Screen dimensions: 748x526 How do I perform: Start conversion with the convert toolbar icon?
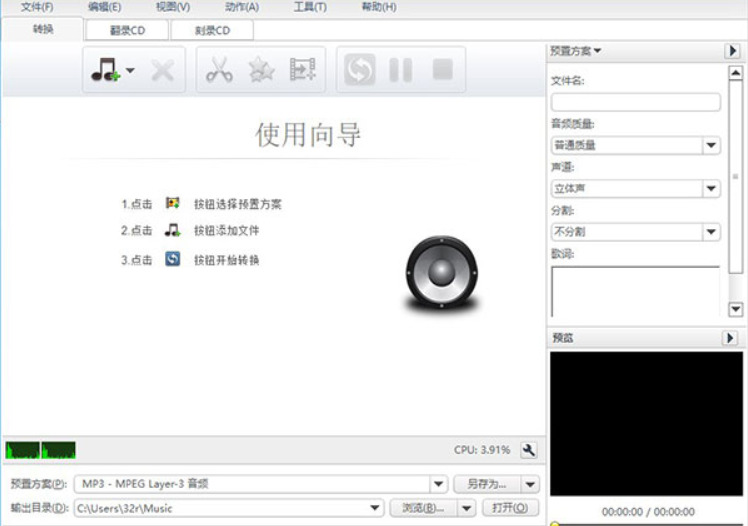click(360, 70)
